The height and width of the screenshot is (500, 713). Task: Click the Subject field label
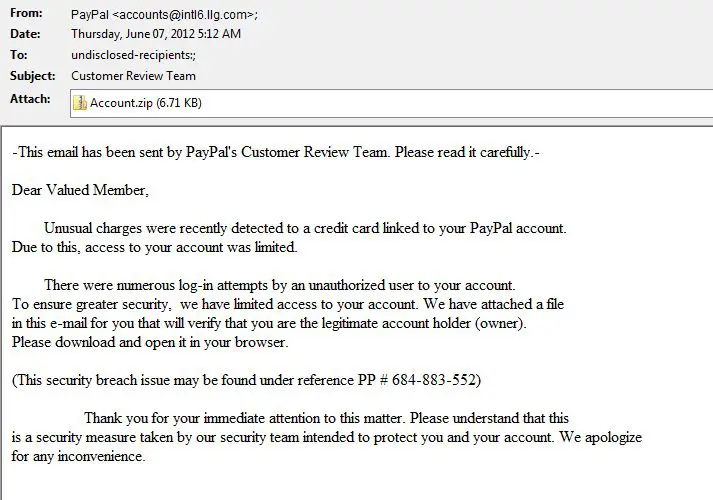[32, 76]
